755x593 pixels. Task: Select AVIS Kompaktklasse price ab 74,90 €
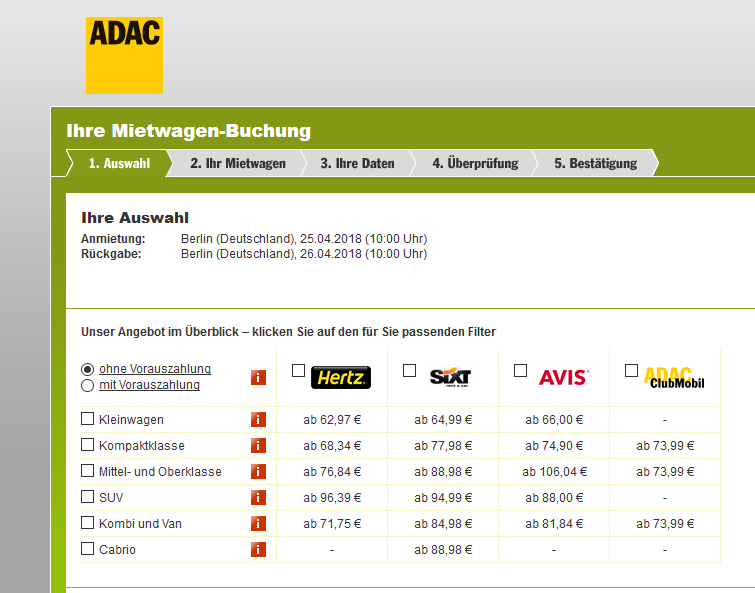554,446
